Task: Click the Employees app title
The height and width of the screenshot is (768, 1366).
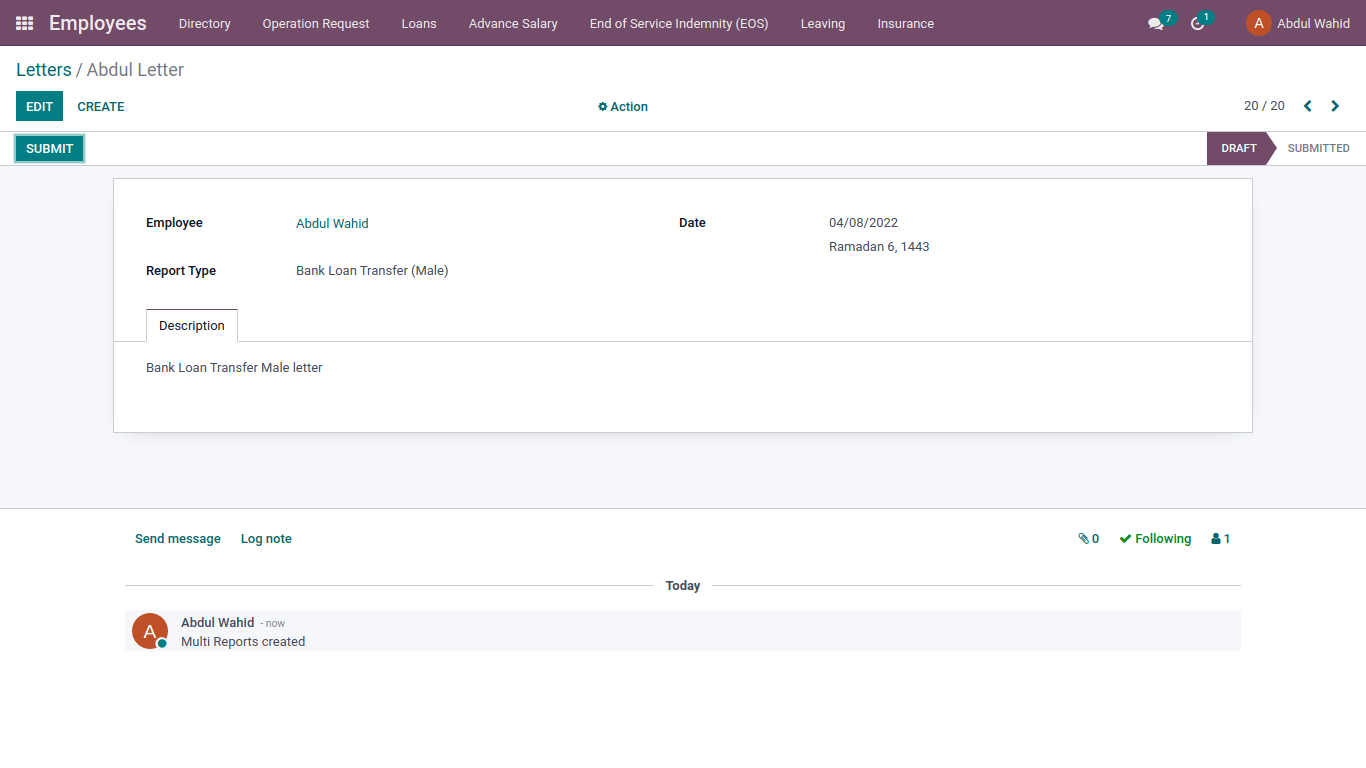Action: click(98, 23)
